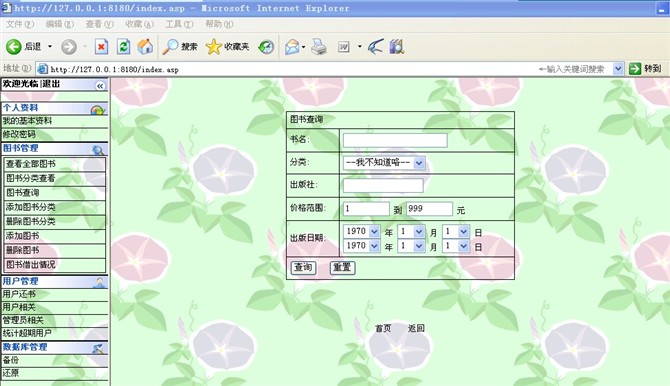
Task: Open 我的基本资料 in sidebar
Action: (27, 121)
